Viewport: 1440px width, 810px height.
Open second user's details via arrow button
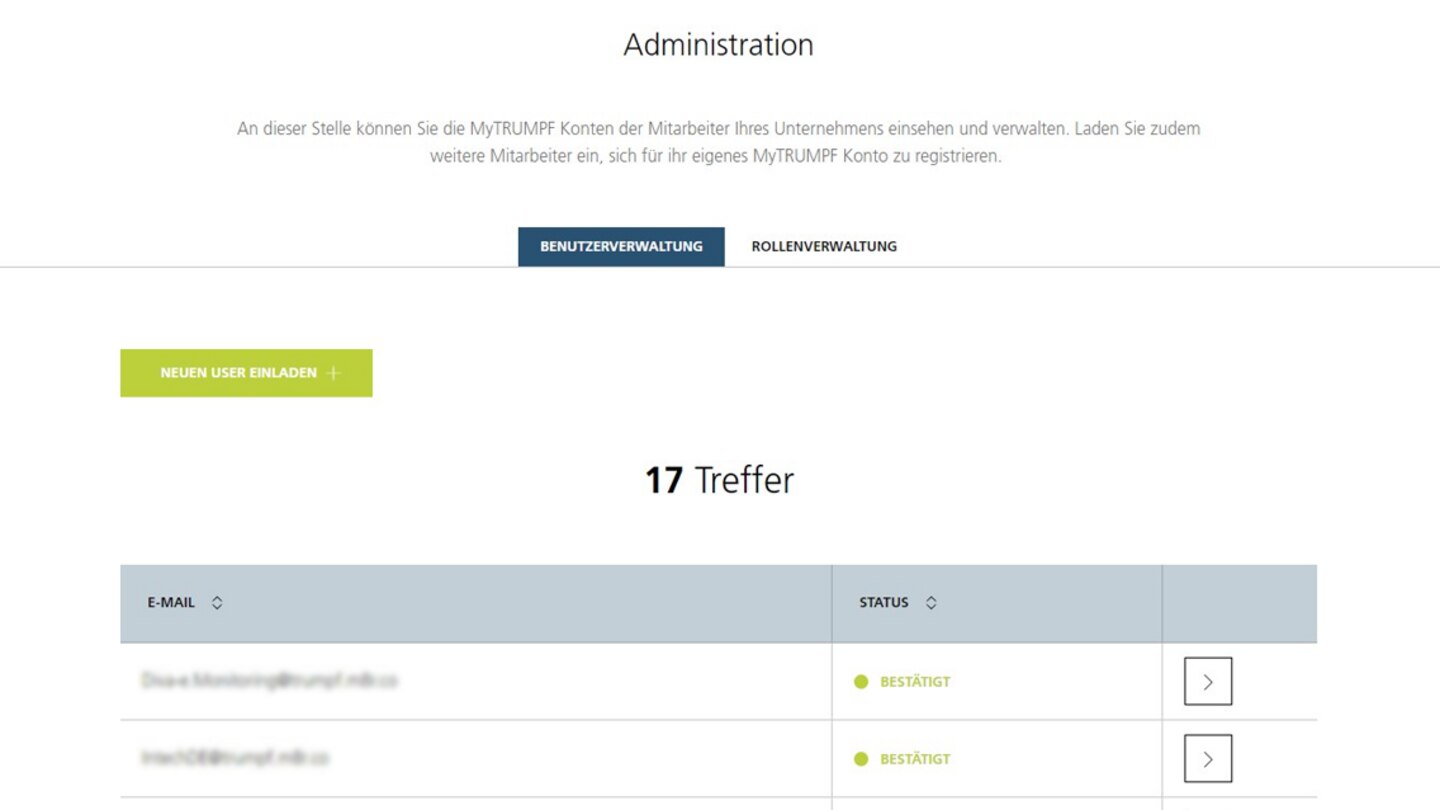coord(1207,759)
